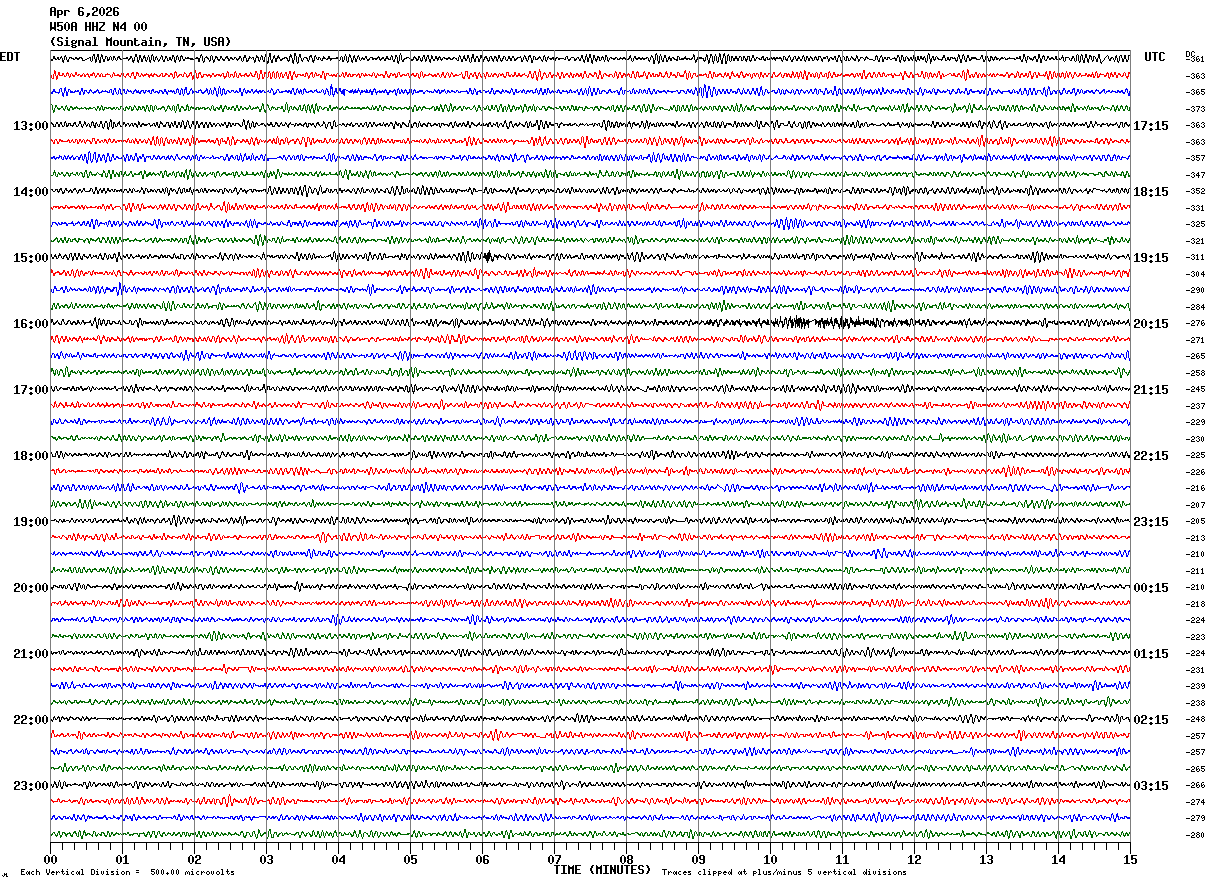Click the '23:15' UTC time label
This screenshot has height=886, width=1210.
tap(1150, 522)
